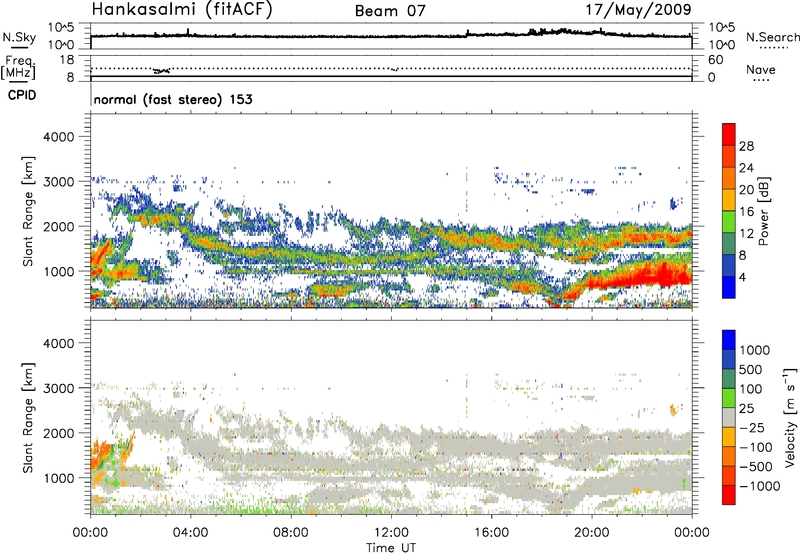Click the blue bottom of the power color bar

pos(729,287)
